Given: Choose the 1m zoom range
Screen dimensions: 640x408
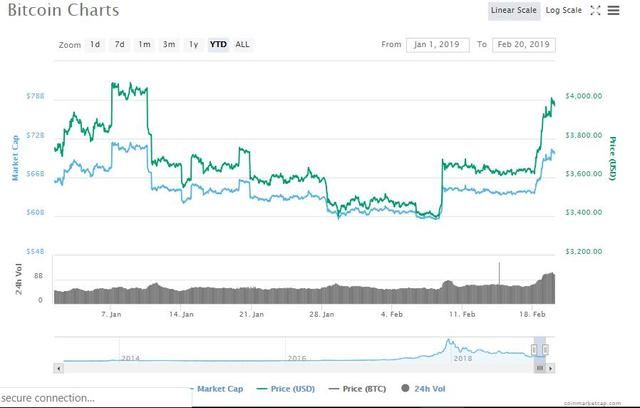Looking at the screenshot, I should [x=144, y=45].
